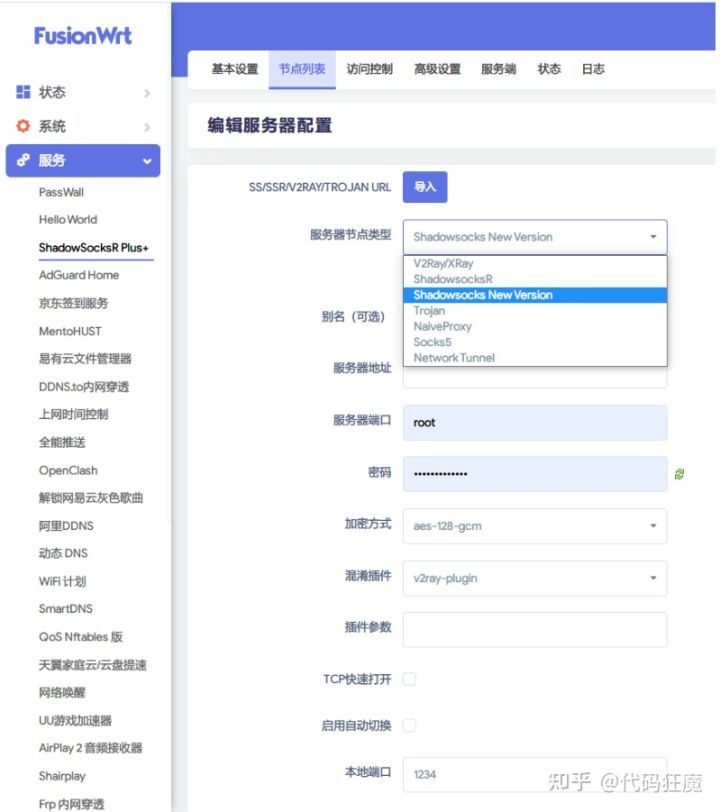Screen dimensions: 720x812
Task: Click the 服务 gears icon
Action: tap(23, 160)
